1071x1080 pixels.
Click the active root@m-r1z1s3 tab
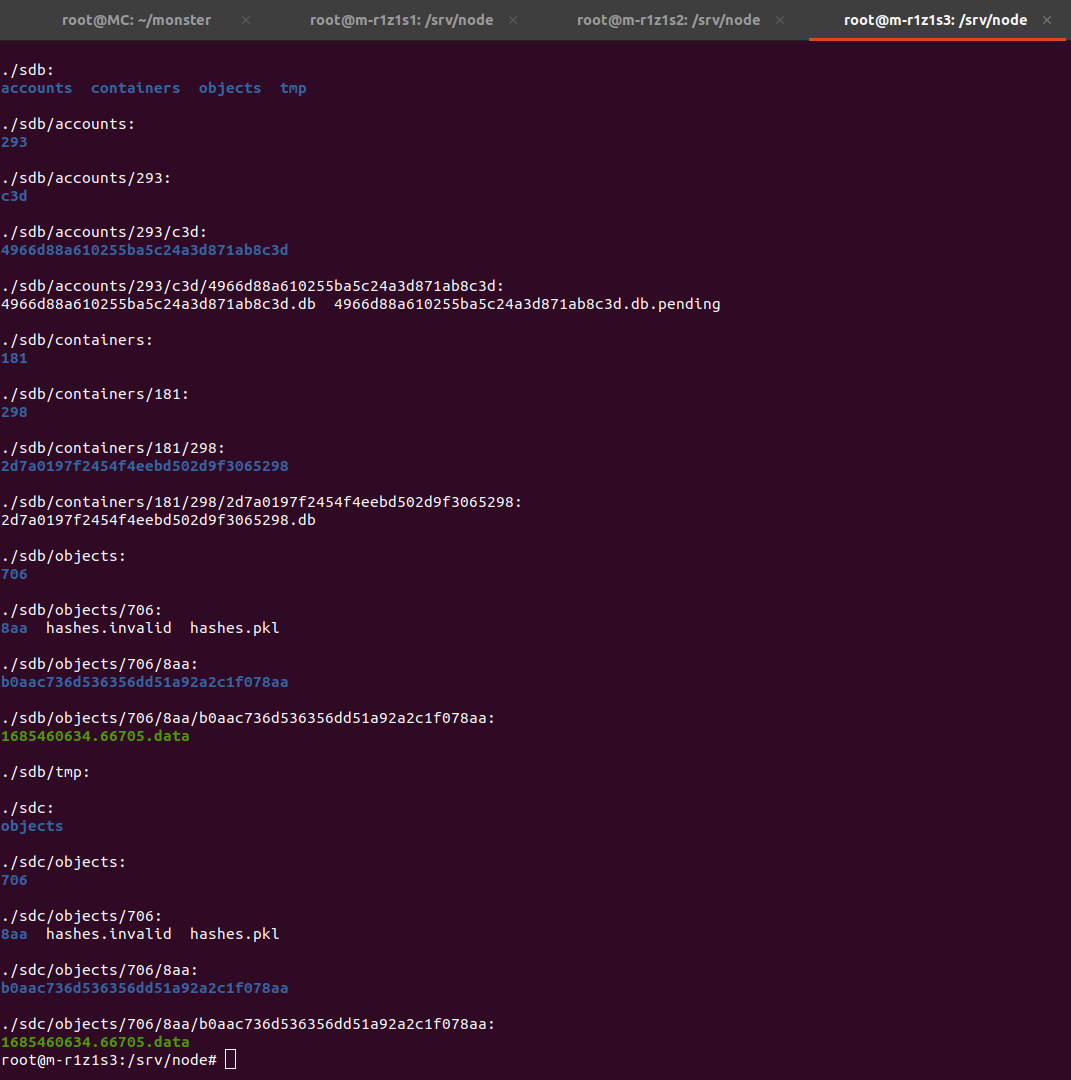[935, 20]
